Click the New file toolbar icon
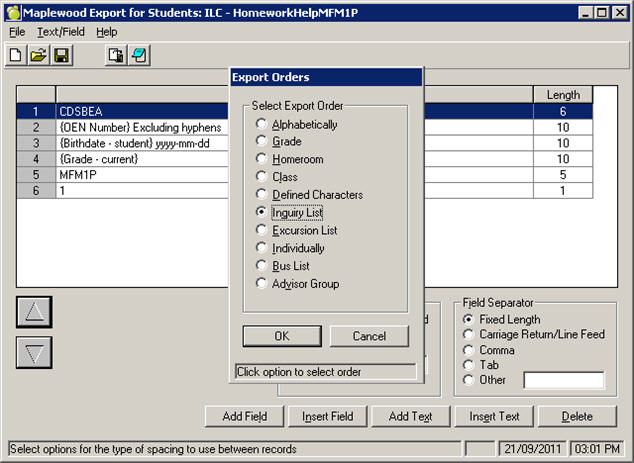Screen dimensions: 634x463 coord(16,56)
